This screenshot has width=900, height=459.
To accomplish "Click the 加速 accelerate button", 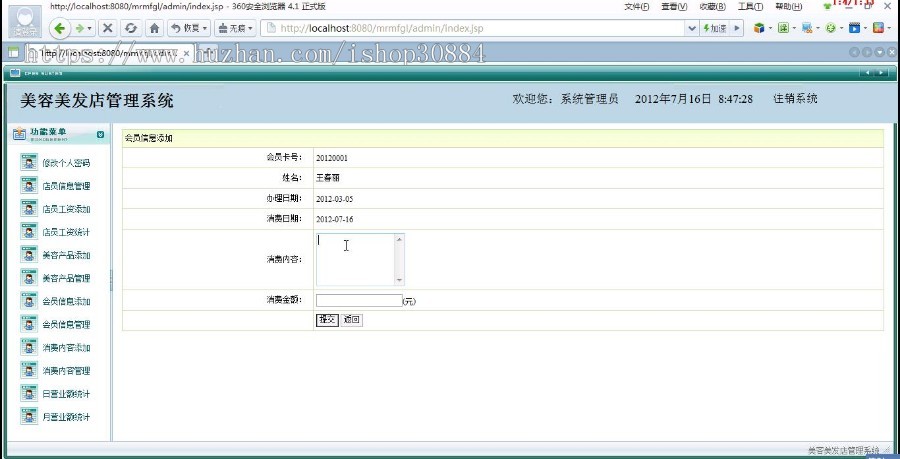I will pos(715,28).
